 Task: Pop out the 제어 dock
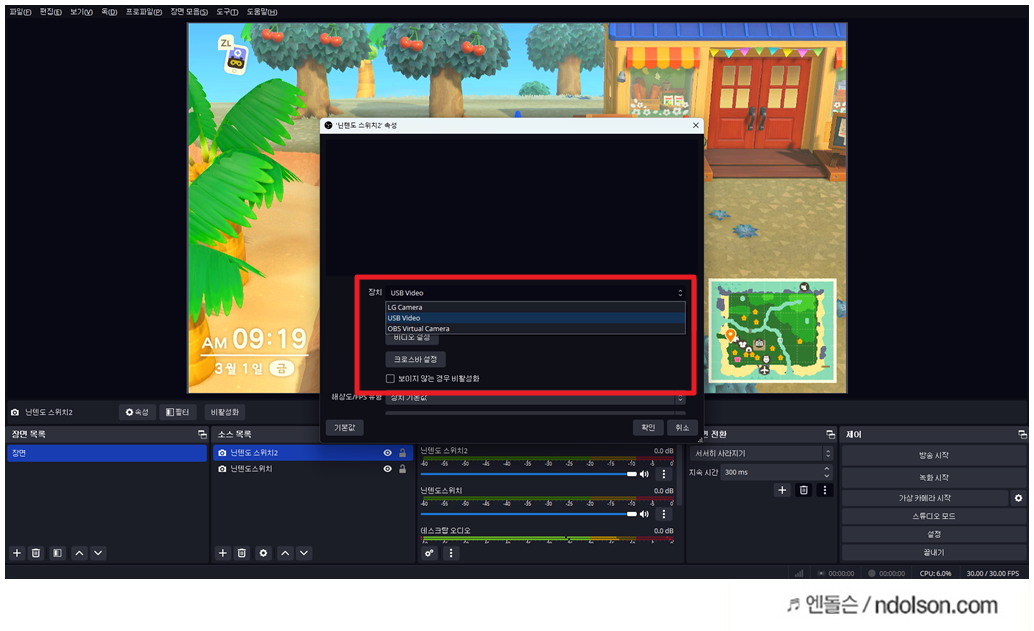click(1022, 435)
